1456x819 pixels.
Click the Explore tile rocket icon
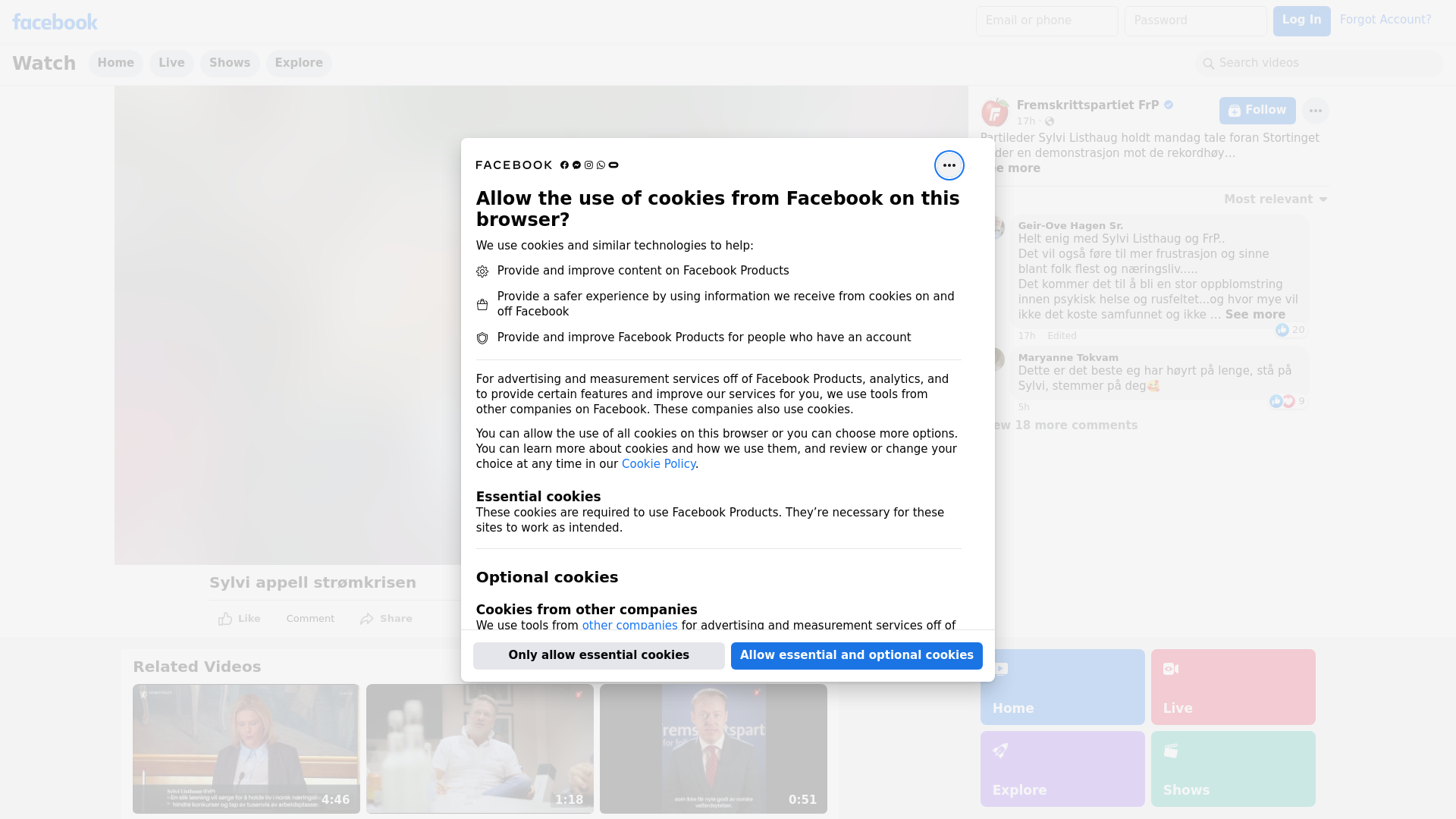(1000, 751)
